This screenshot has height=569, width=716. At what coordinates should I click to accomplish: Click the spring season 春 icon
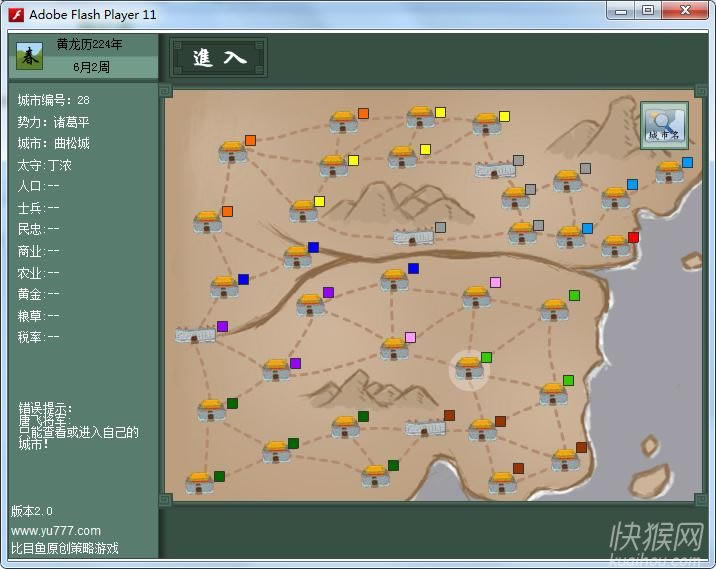29,56
